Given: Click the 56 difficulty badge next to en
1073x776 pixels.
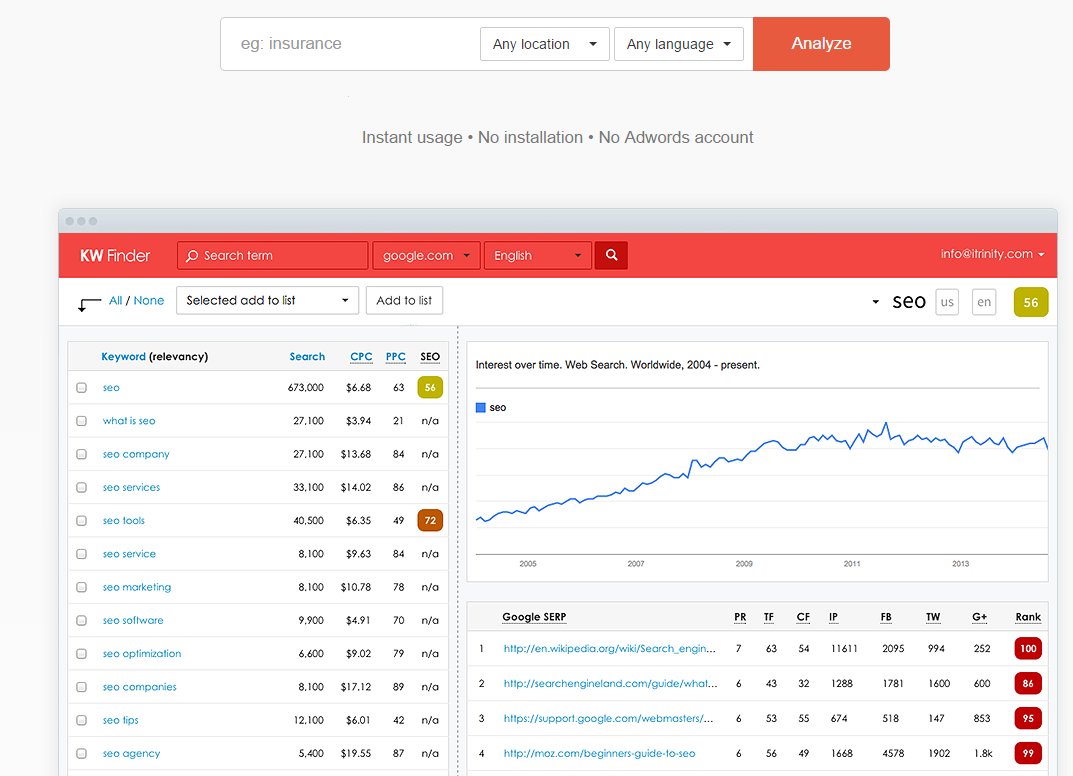Looking at the screenshot, I should point(1031,302).
